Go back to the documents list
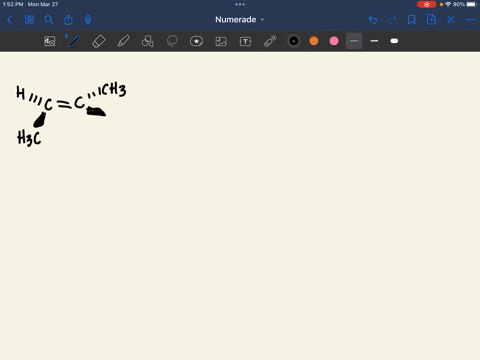480x360 pixels. click(x=10, y=20)
